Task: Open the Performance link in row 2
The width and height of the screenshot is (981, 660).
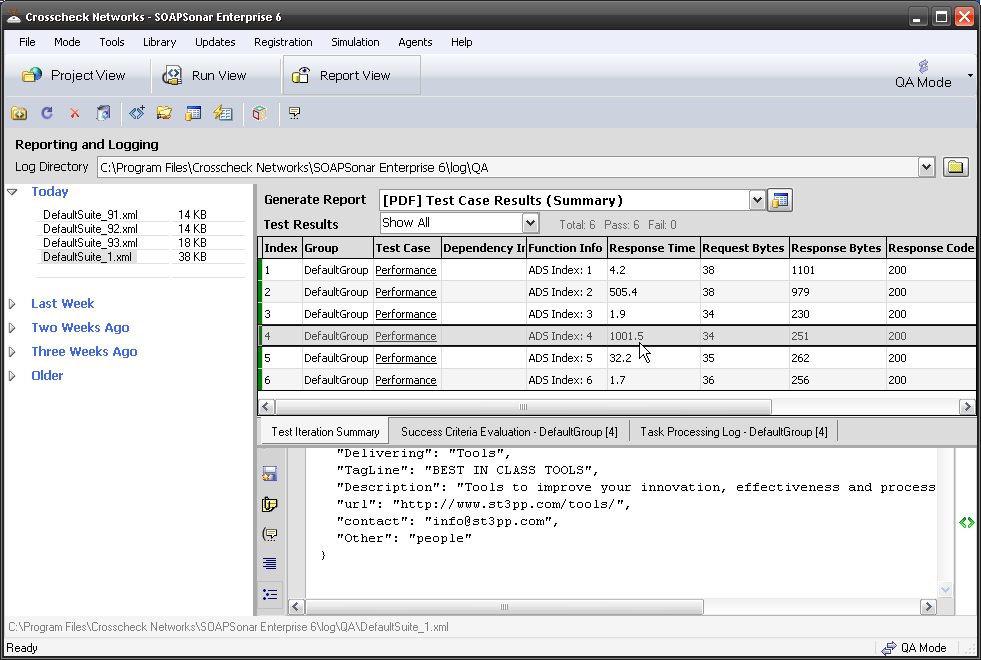Action: point(405,292)
